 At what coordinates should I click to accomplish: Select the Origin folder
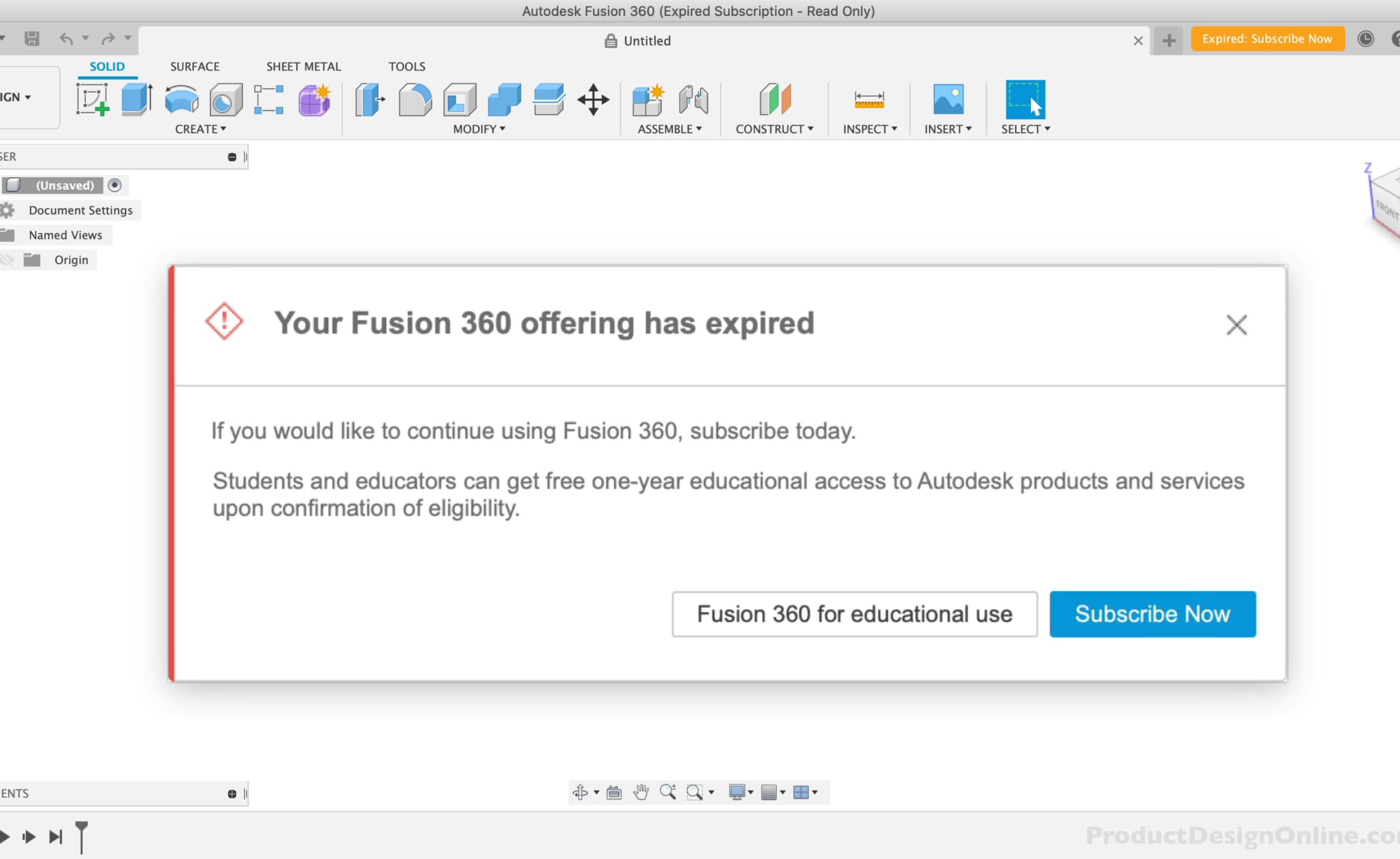coord(71,260)
